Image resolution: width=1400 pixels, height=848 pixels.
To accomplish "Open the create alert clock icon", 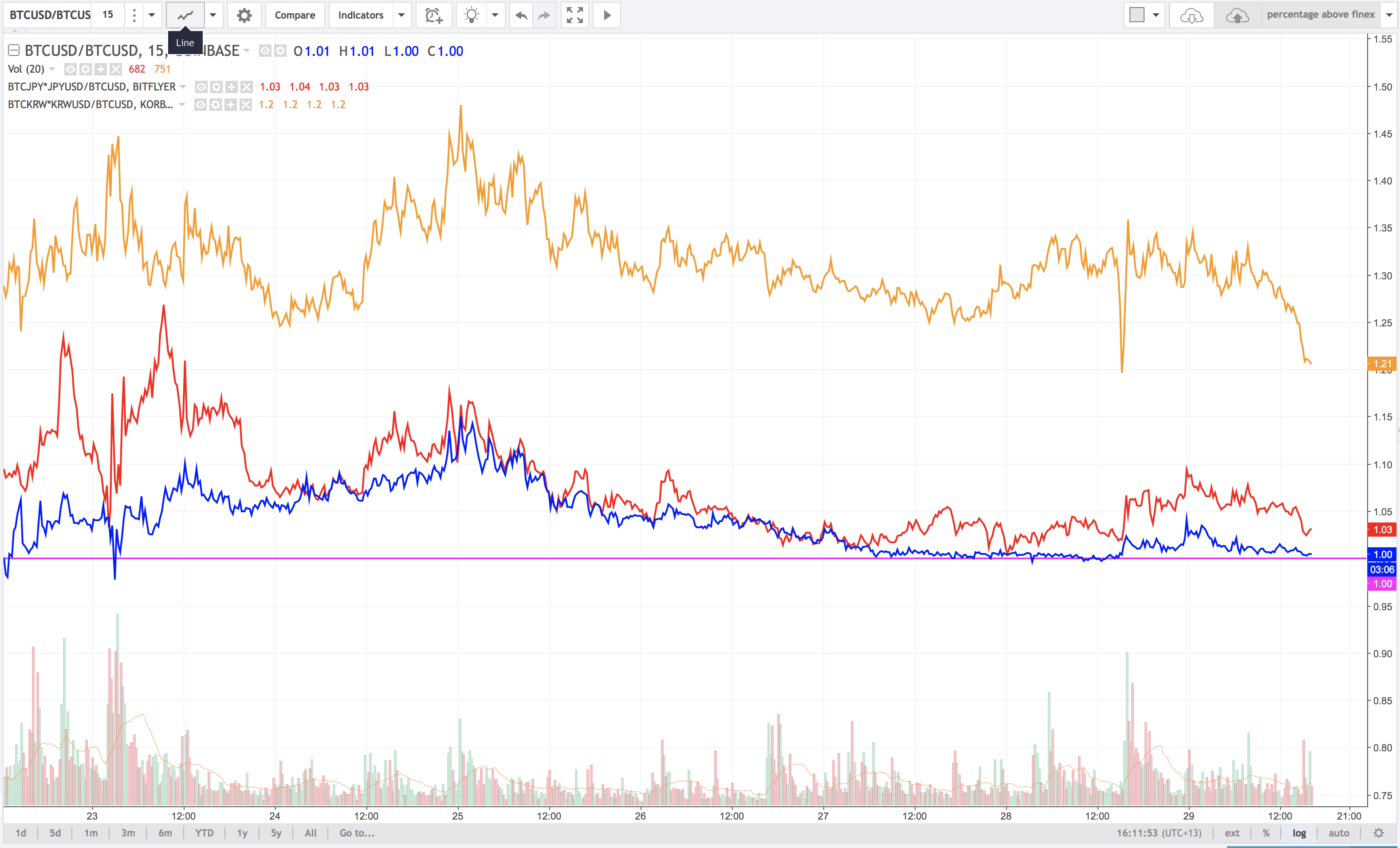I will click(434, 16).
